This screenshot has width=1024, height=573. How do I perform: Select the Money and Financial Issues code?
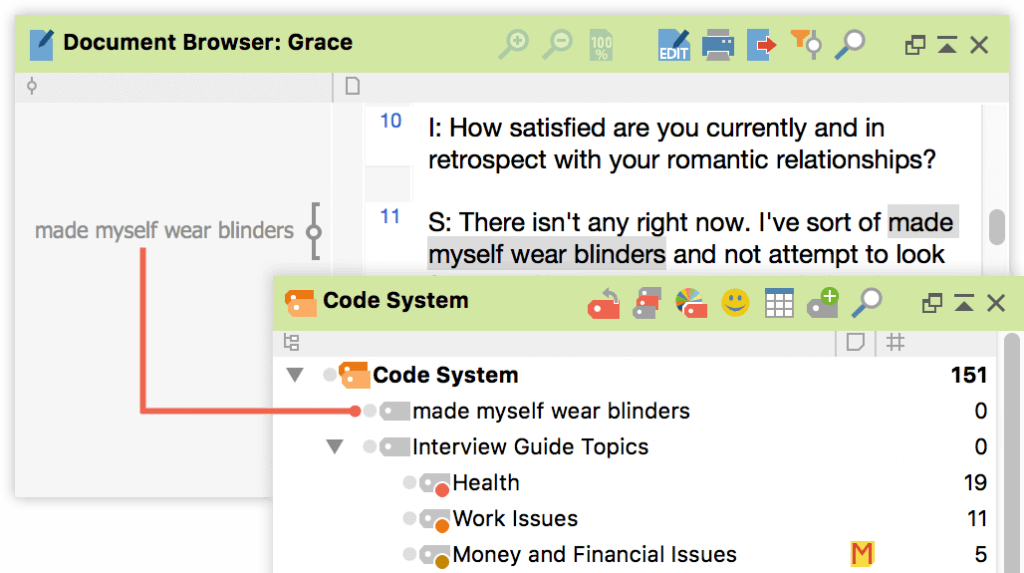[594, 555]
